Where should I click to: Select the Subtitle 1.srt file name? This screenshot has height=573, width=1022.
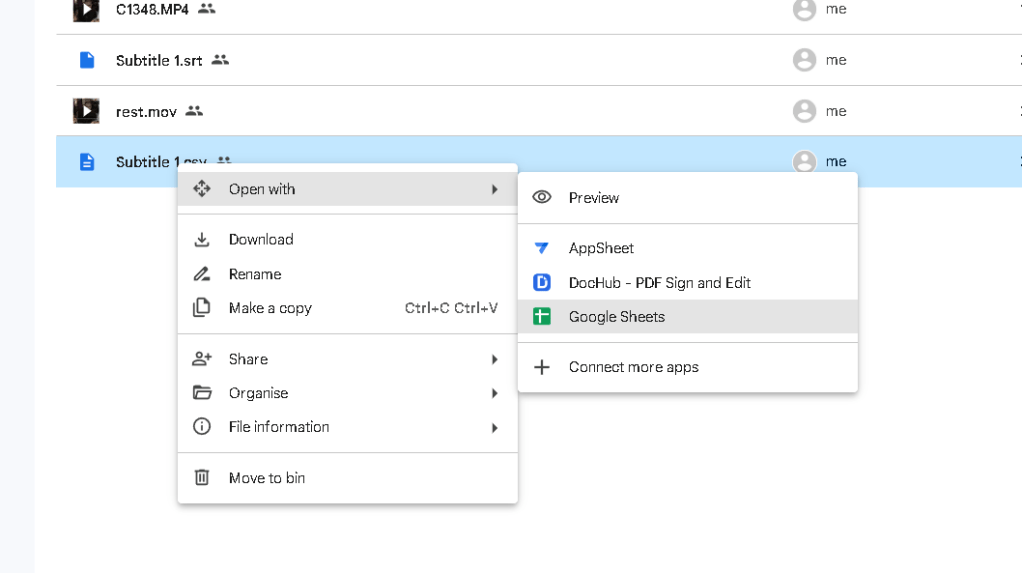(159, 61)
